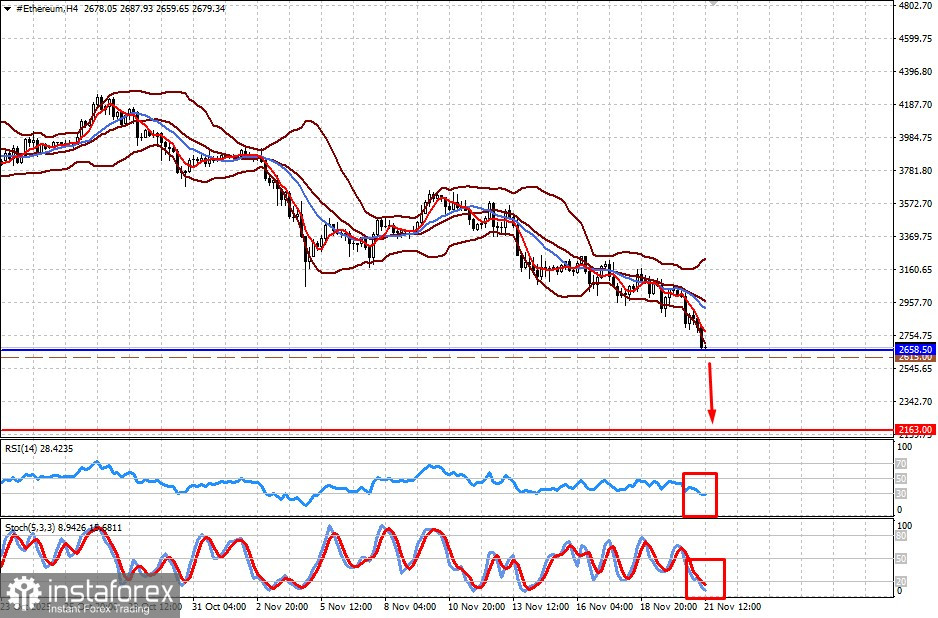This screenshot has width=938, height=618.
Task: Click the 2754.75 price scale label
Action: tap(915, 336)
